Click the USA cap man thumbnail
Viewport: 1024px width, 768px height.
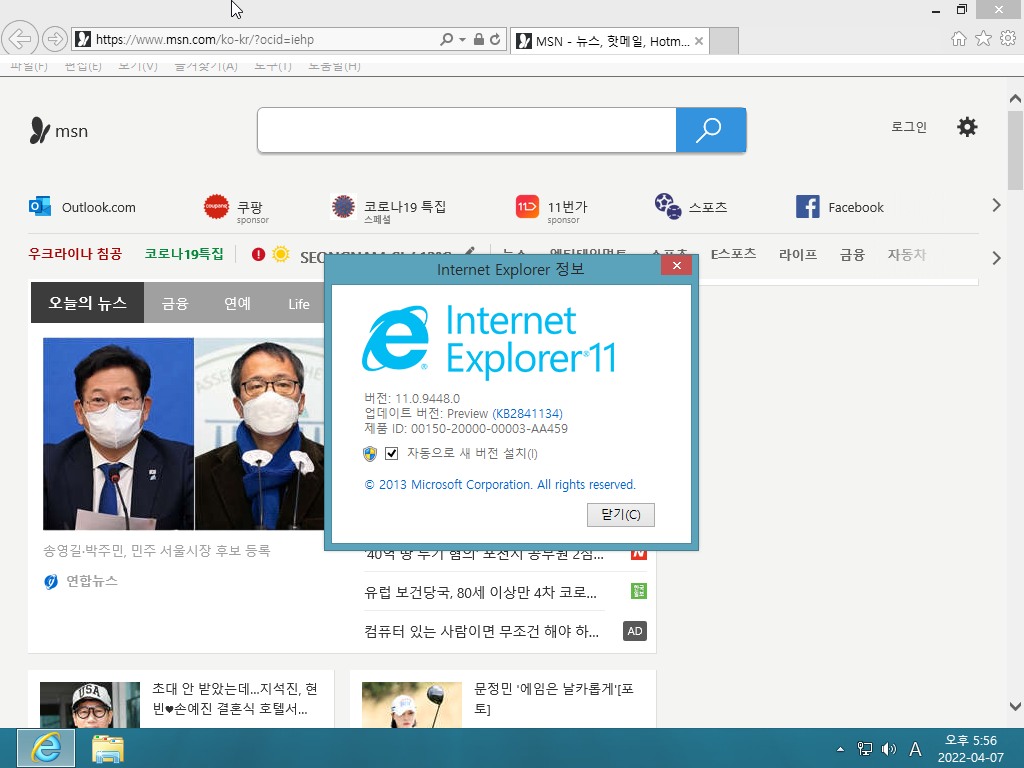pyautogui.click(x=90, y=705)
